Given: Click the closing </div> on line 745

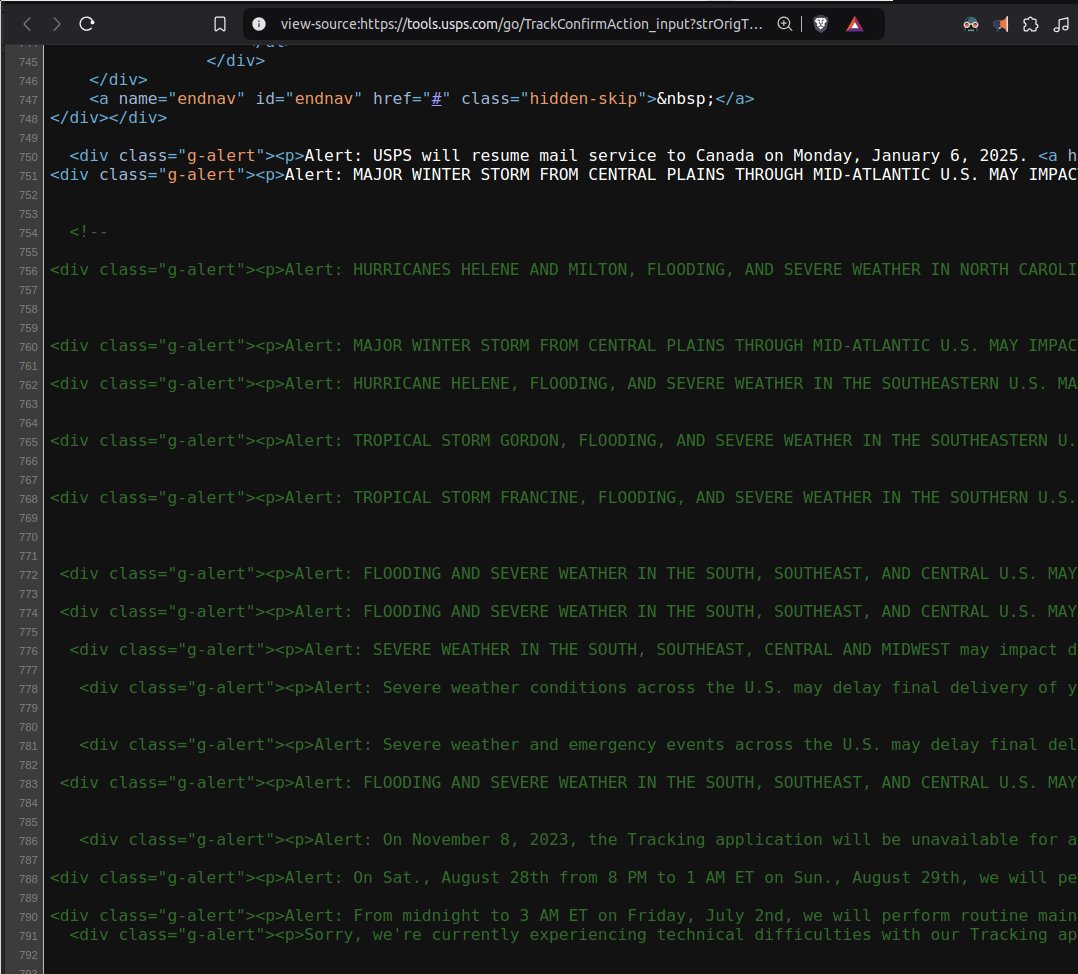Looking at the screenshot, I should [236, 60].
